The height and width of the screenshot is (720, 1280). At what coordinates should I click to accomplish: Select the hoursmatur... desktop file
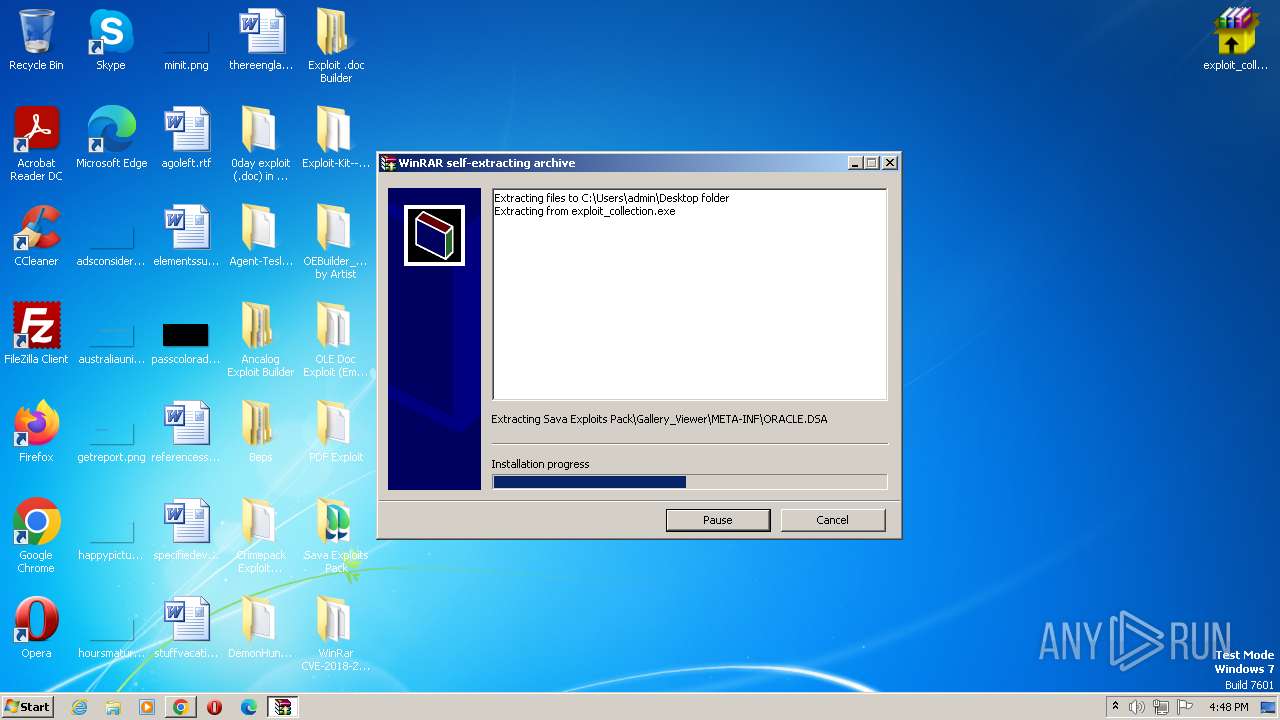[x=111, y=636]
